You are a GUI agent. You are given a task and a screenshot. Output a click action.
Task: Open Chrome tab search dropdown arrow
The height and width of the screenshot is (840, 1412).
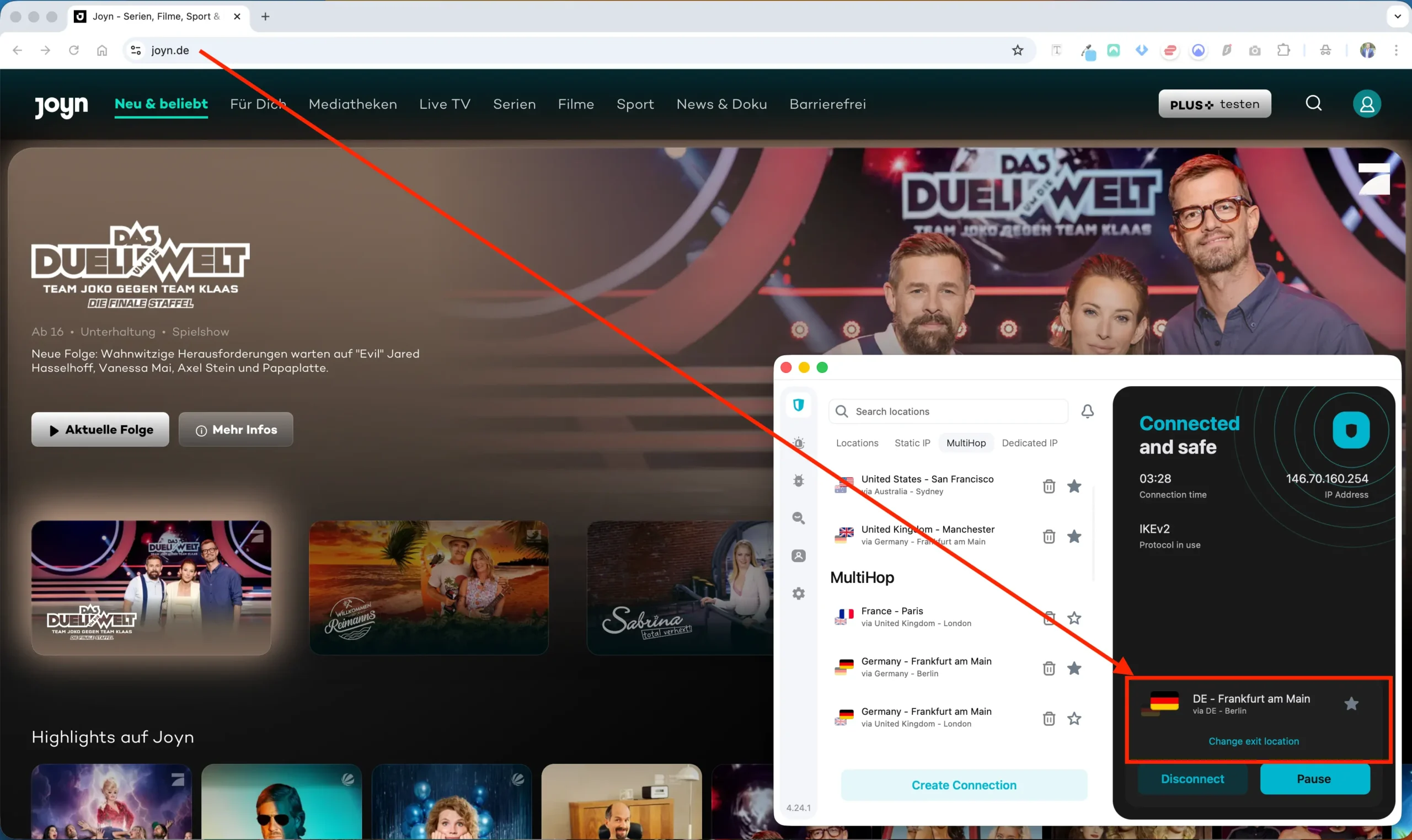pyautogui.click(x=1397, y=17)
